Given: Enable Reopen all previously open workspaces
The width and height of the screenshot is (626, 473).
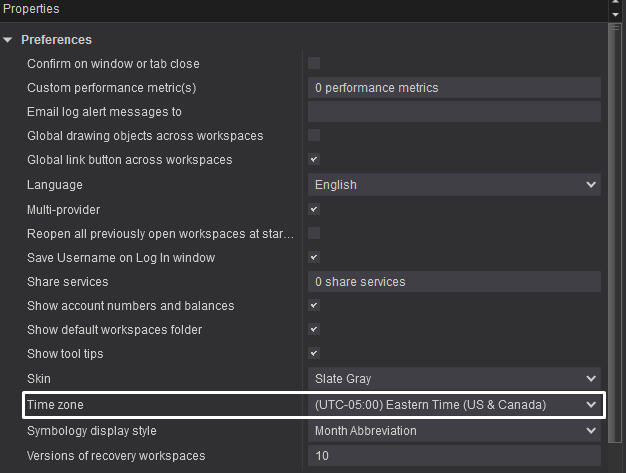Looking at the screenshot, I should click(x=314, y=233).
